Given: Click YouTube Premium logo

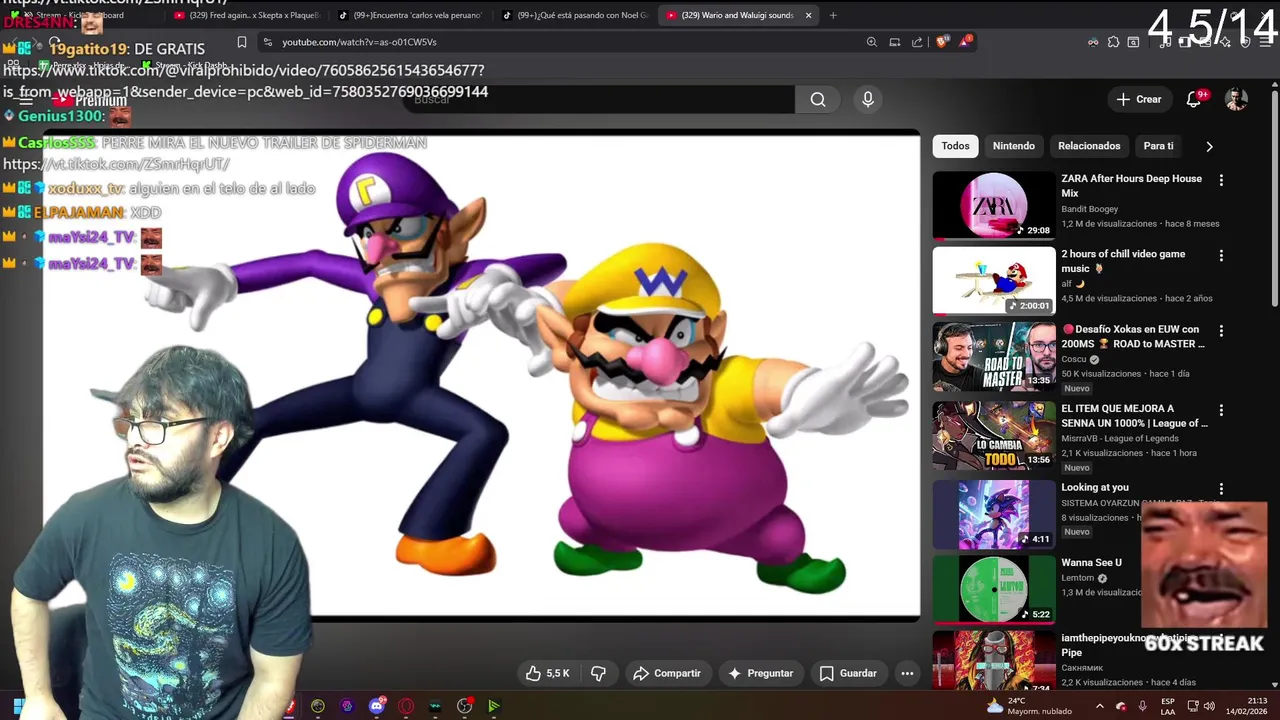Looking at the screenshot, I should pyautogui.click(x=89, y=100).
